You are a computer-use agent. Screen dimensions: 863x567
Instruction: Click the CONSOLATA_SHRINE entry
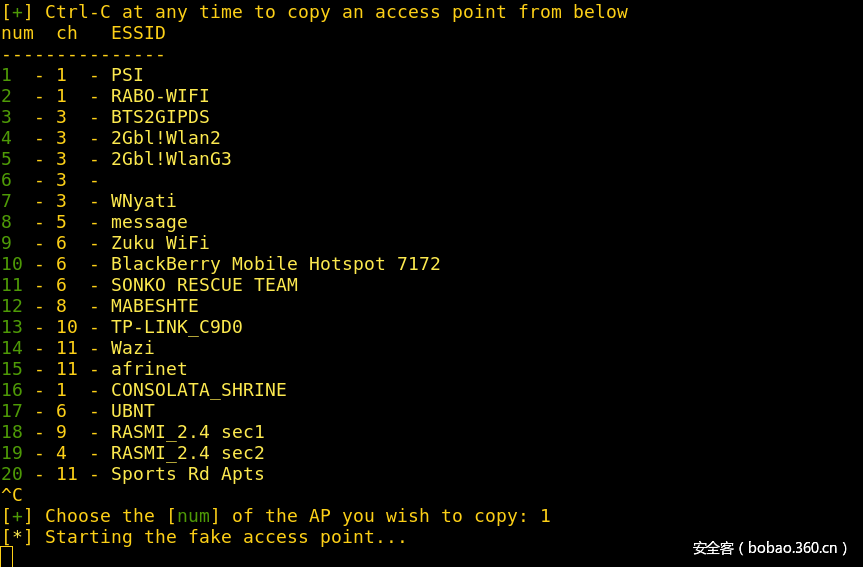click(198, 390)
